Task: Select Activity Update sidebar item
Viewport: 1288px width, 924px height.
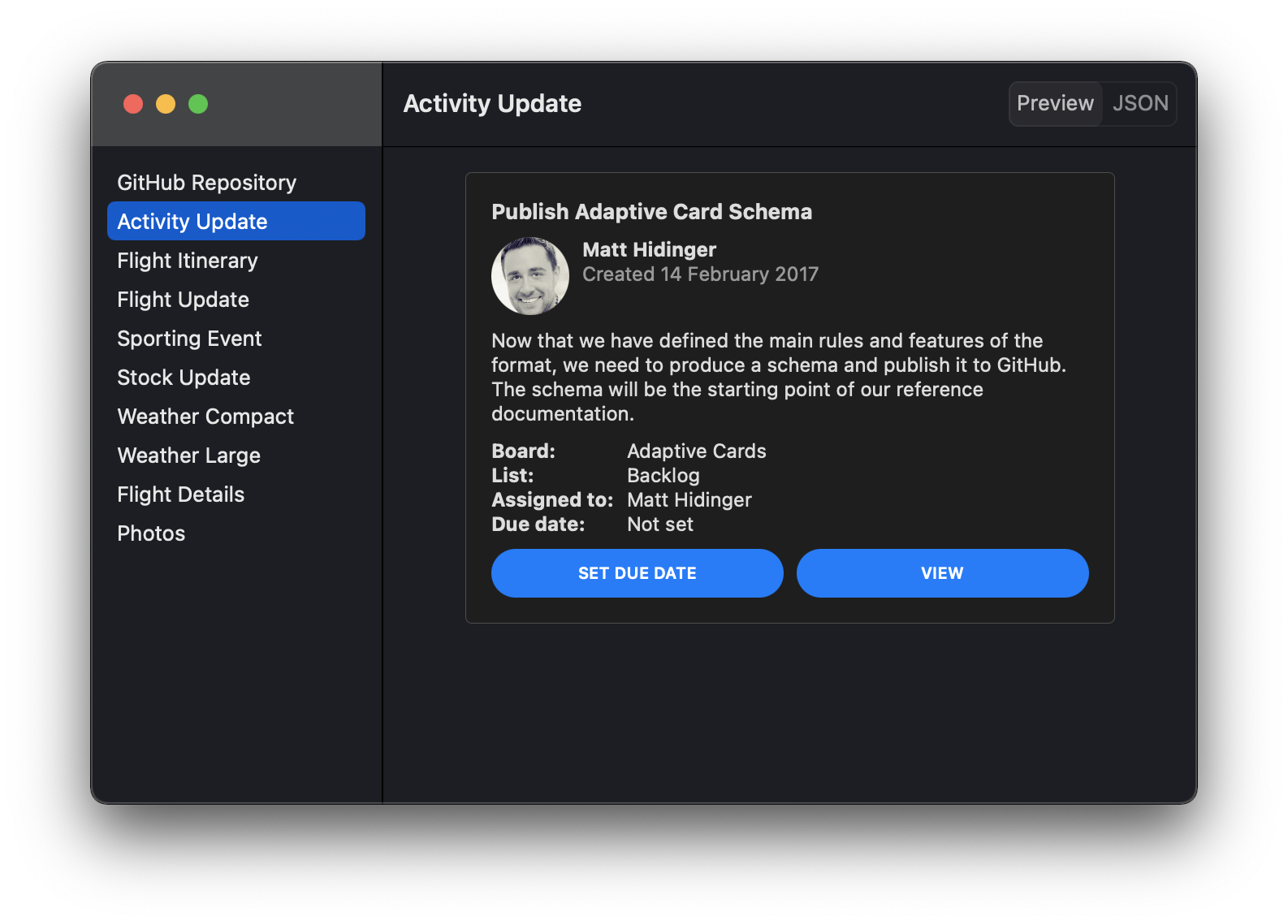Action: [x=236, y=222]
